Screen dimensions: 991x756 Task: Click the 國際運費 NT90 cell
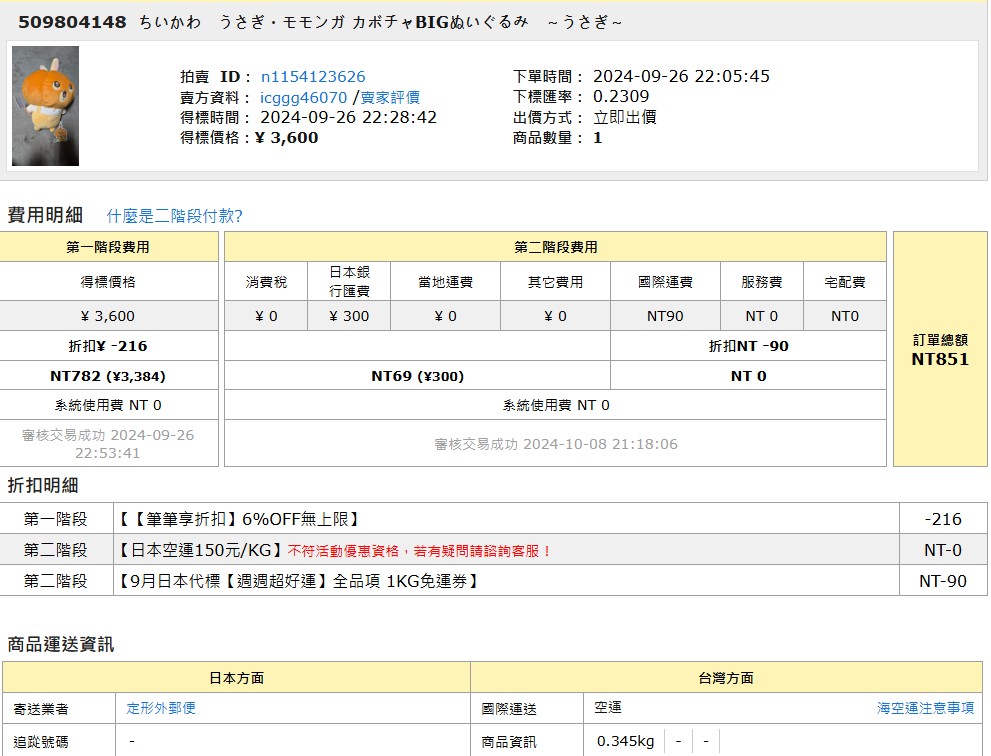tap(665, 315)
